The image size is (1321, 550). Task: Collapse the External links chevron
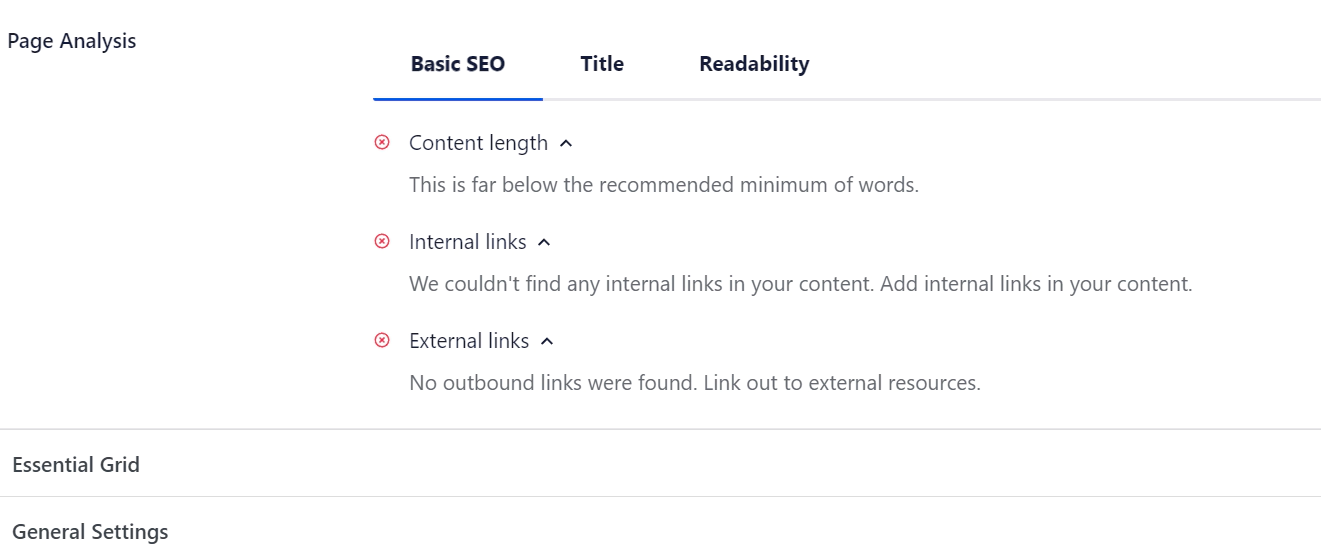click(547, 342)
